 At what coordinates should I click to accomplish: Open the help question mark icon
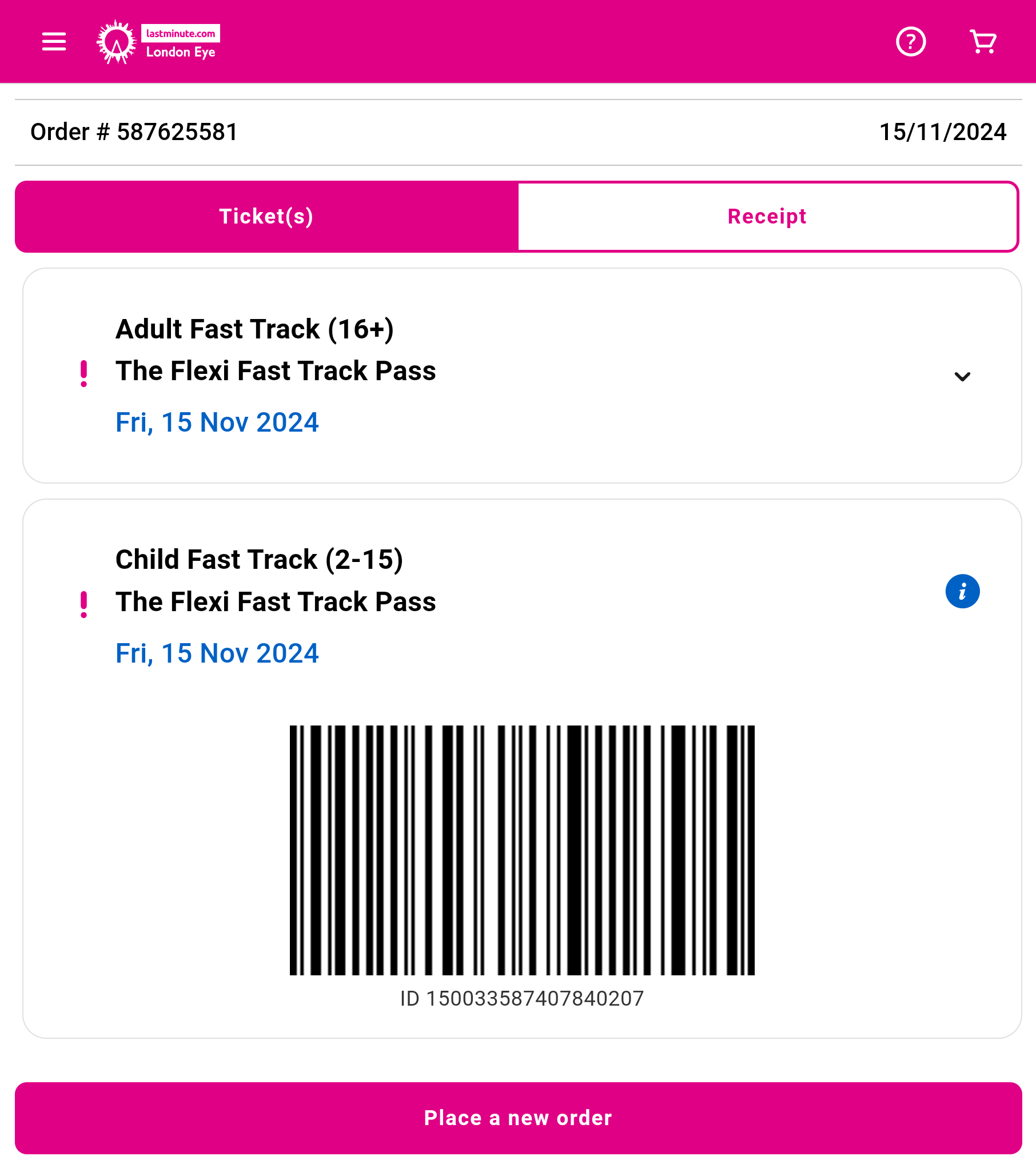(910, 42)
